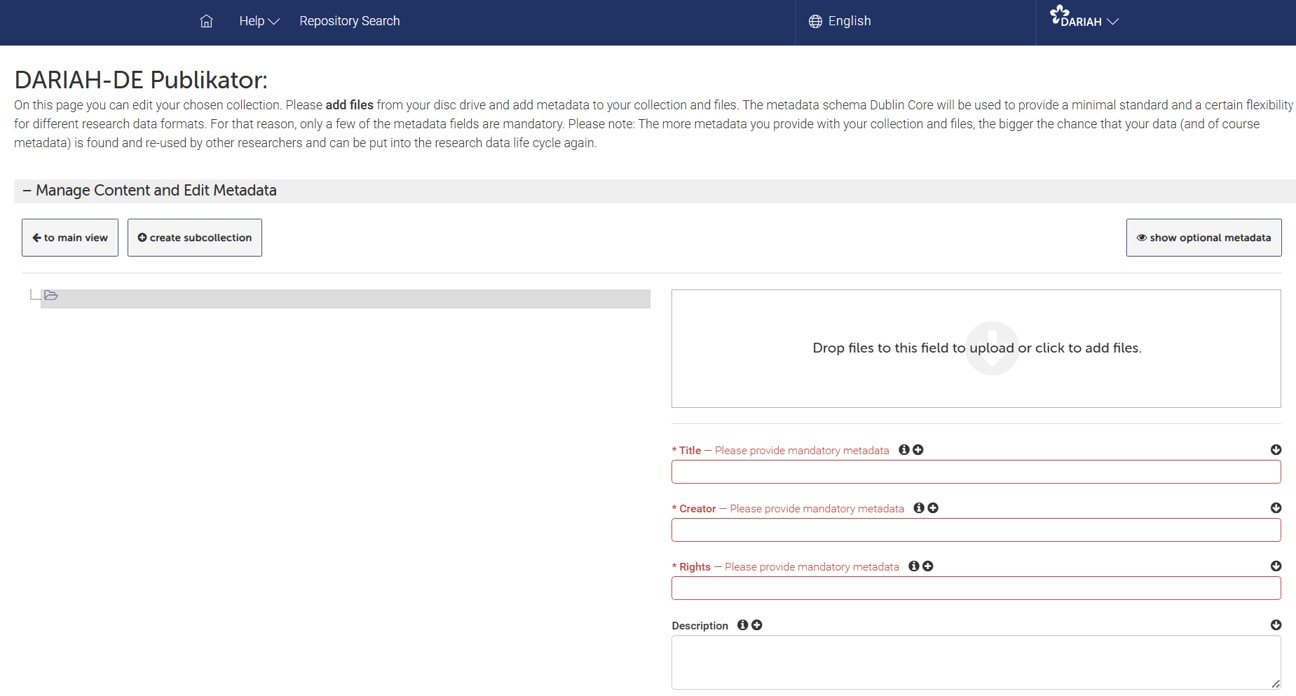Screen dimensions: 1296x696
Task: Click the globe language icon
Action: (x=815, y=21)
